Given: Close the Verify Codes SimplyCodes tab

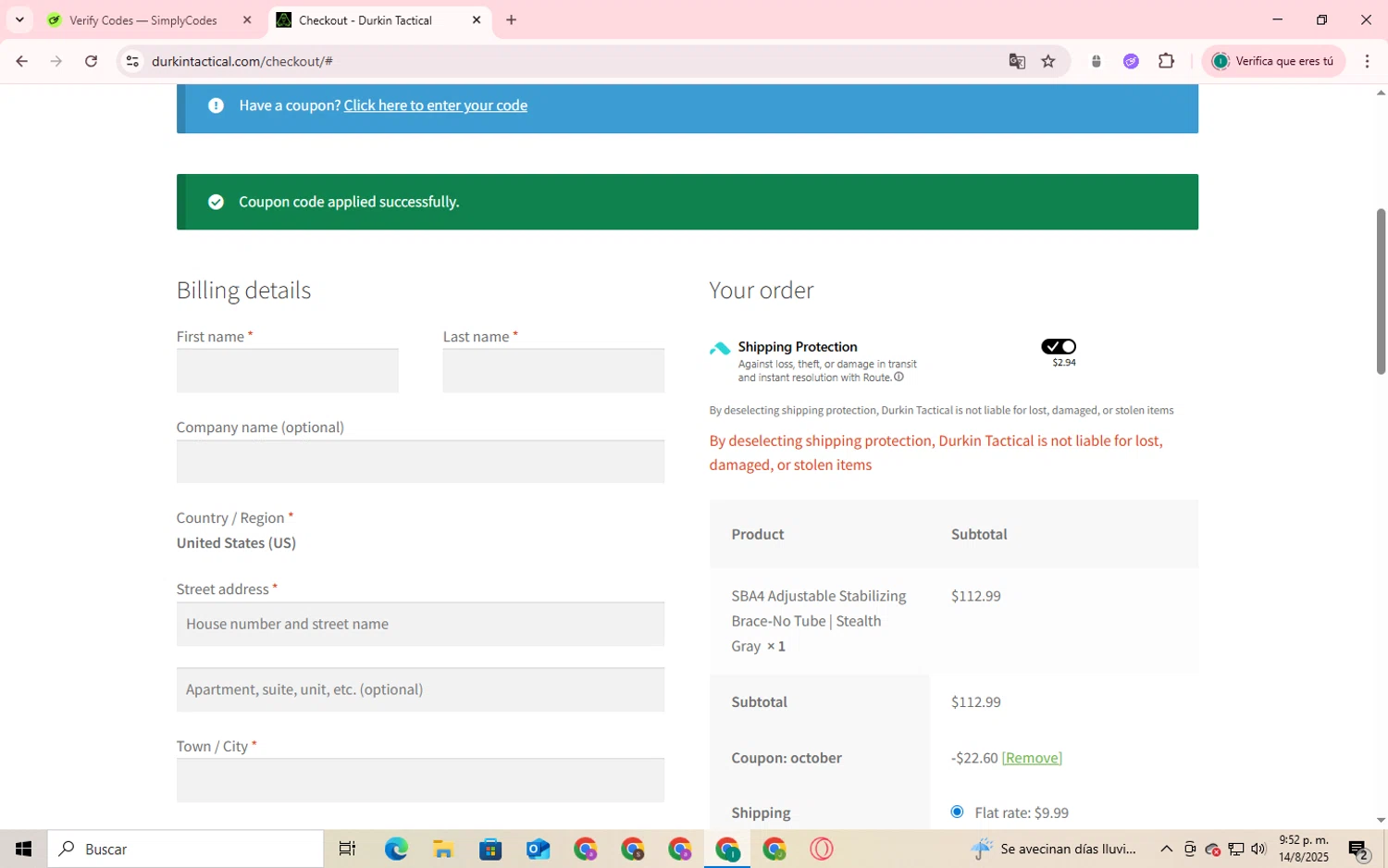Looking at the screenshot, I should (x=247, y=19).
